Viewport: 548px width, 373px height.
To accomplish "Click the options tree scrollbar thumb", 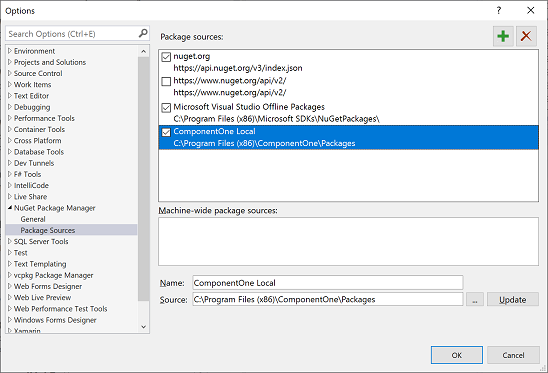I will click(143, 178).
